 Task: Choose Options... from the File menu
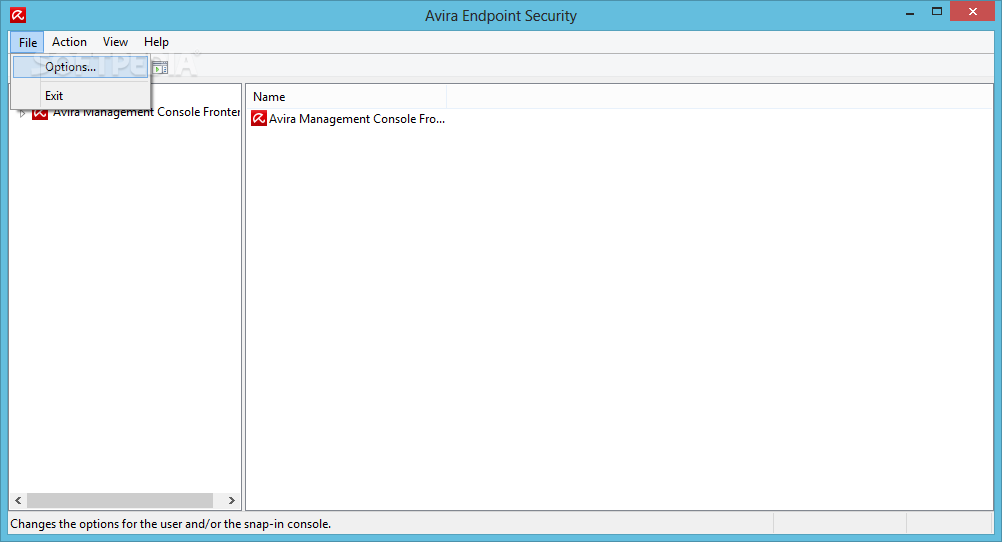pyautogui.click(x=81, y=67)
